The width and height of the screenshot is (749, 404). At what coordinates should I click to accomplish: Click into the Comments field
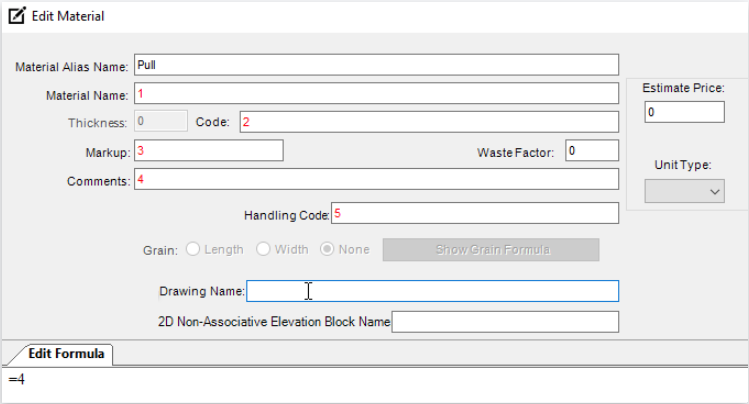coord(376,179)
